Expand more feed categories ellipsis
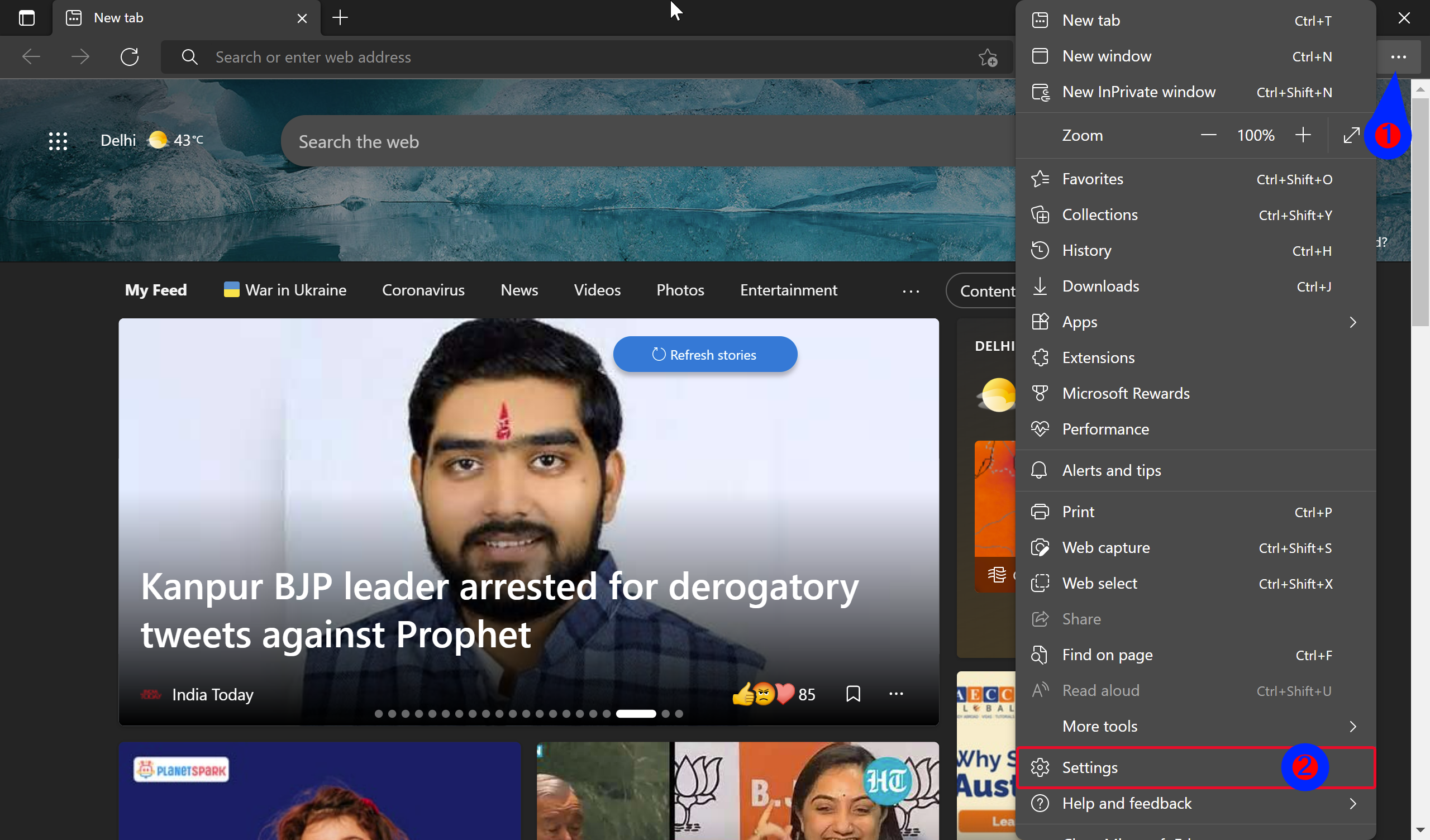This screenshot has width=1430, height=840. tap(910, 291)
